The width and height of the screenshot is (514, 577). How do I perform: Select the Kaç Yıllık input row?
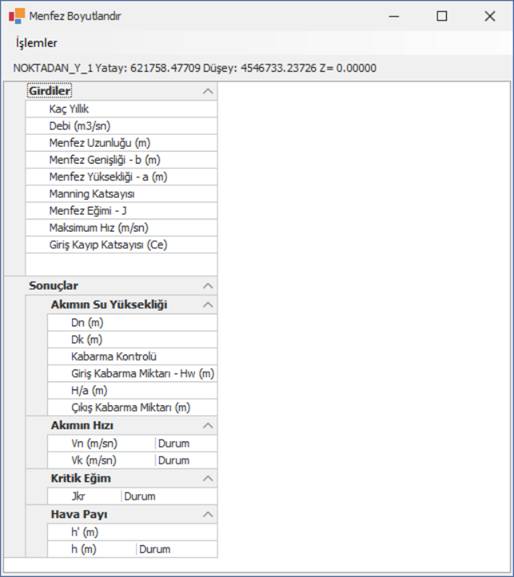coord(121,109)
